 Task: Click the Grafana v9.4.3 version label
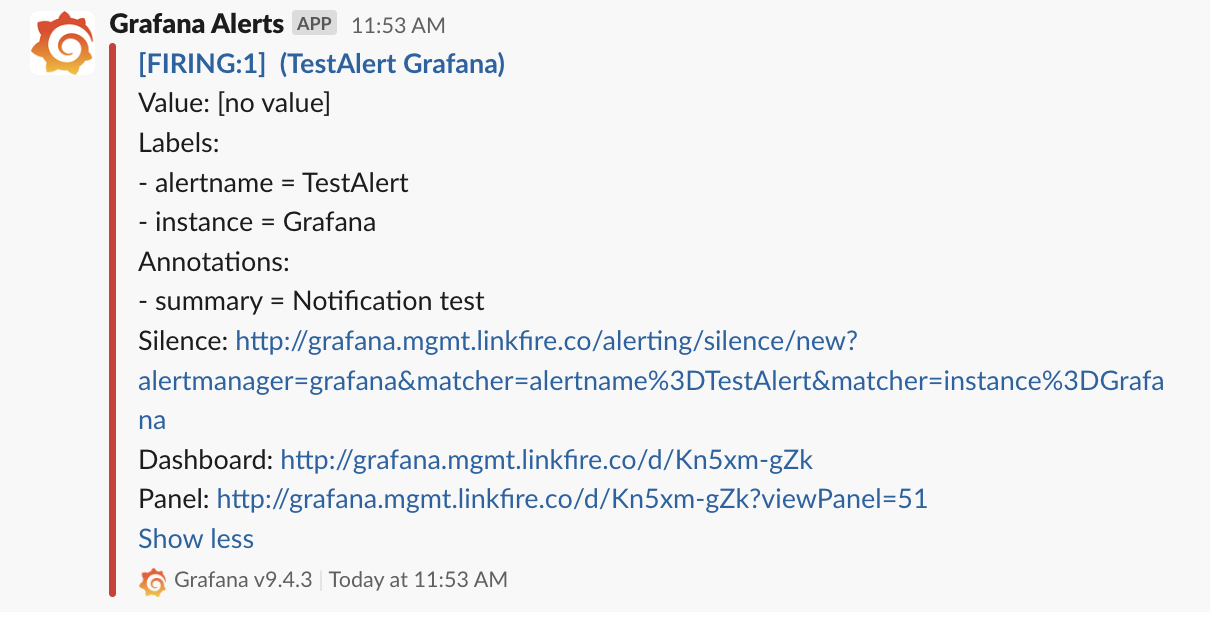(245, 580)
